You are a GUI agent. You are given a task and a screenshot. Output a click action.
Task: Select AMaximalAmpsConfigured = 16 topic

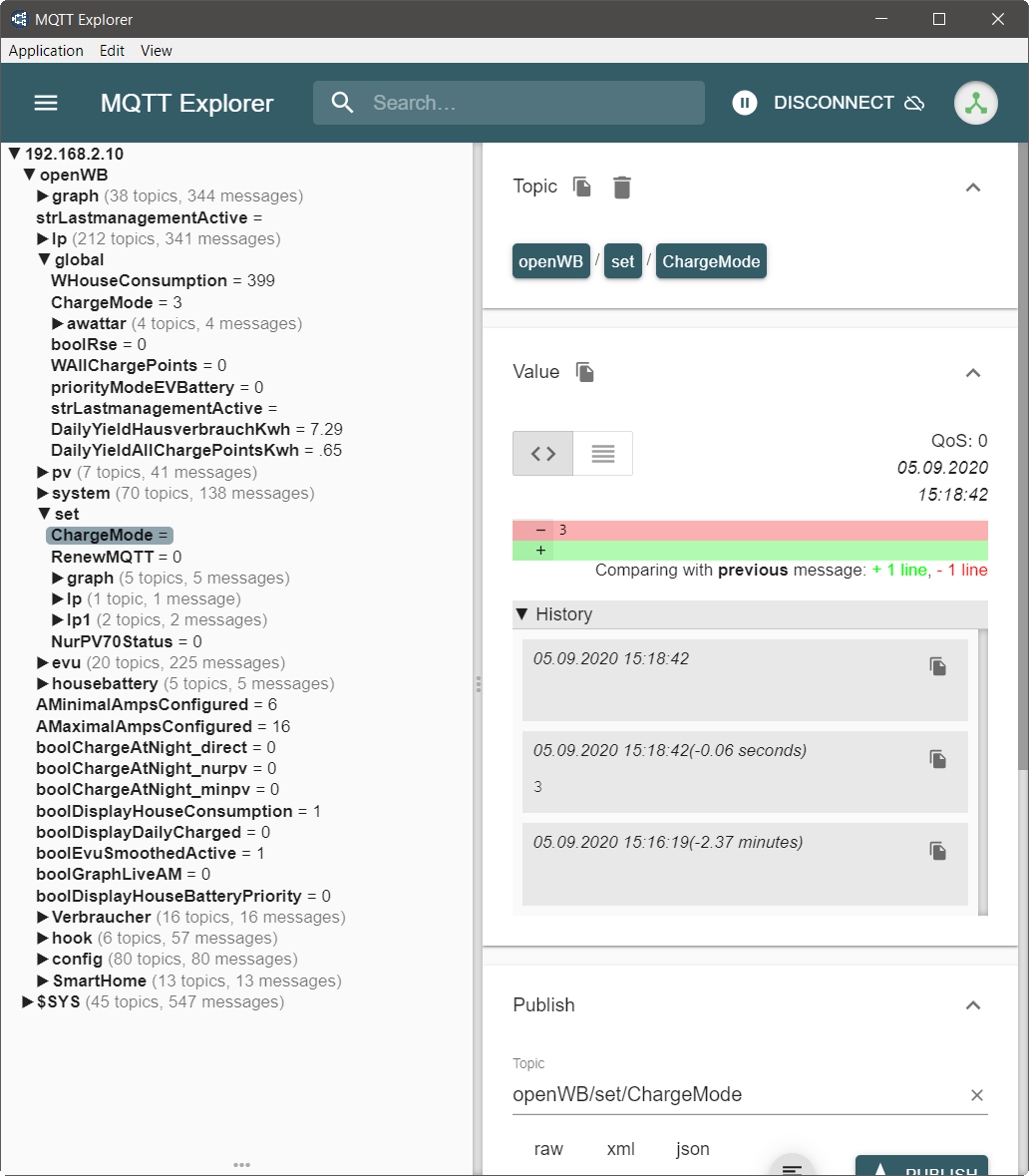pos(163,726)
